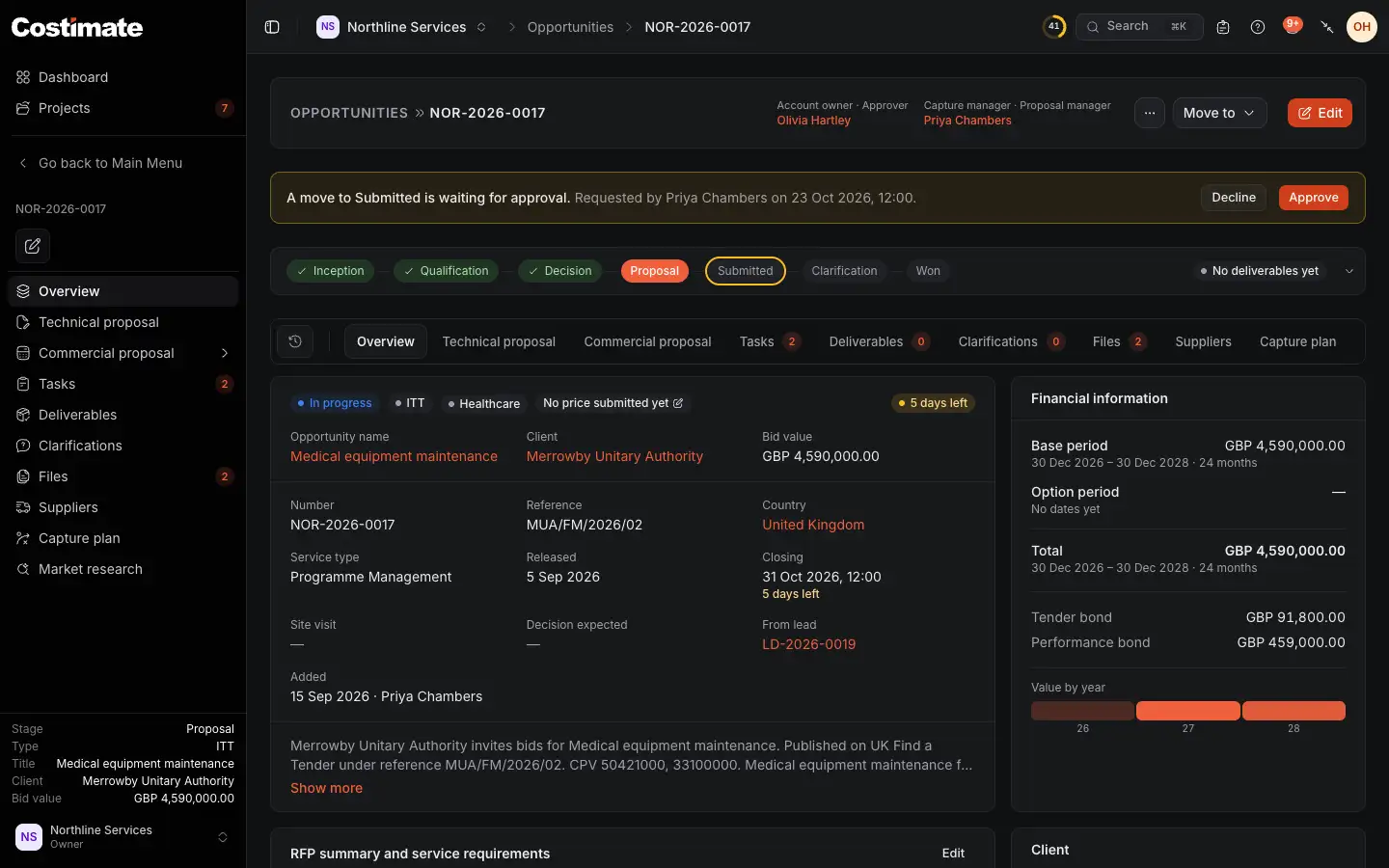Switch to the Commercial proposal tab

pyautogui.click(x=647, y=341)
